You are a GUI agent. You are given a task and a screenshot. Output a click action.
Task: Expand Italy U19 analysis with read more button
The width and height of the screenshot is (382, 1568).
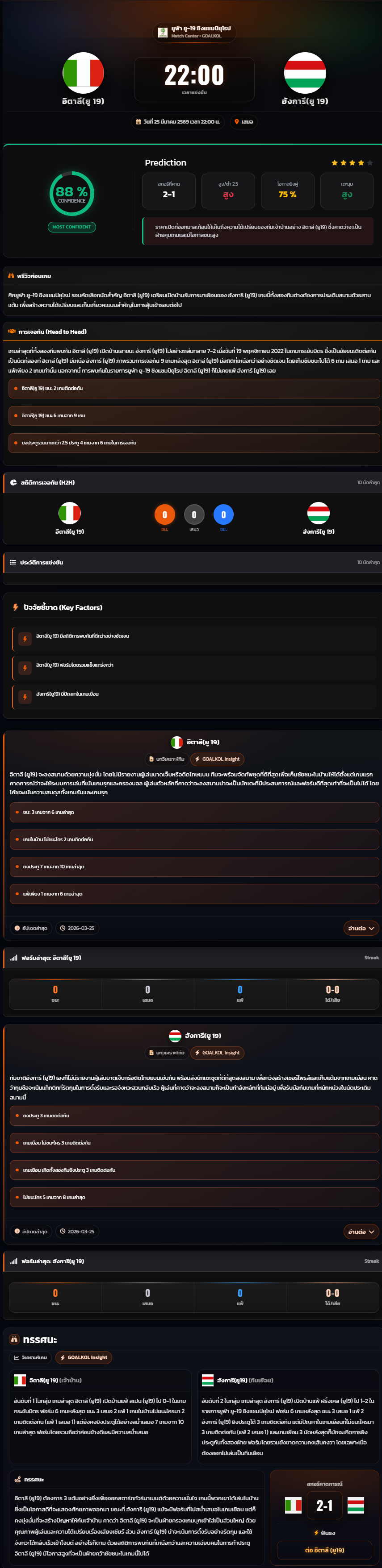[x=361, y=928]
